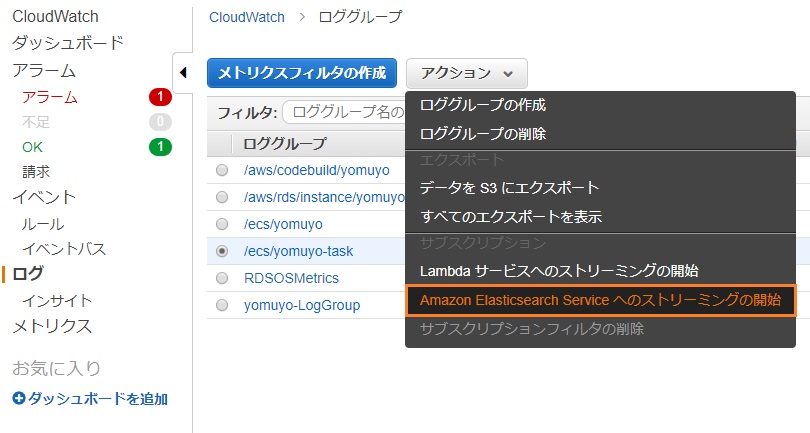Select すべてのエクスポートを表示 menu item
This screenshot has width=810, height=433.
(600, 216)
